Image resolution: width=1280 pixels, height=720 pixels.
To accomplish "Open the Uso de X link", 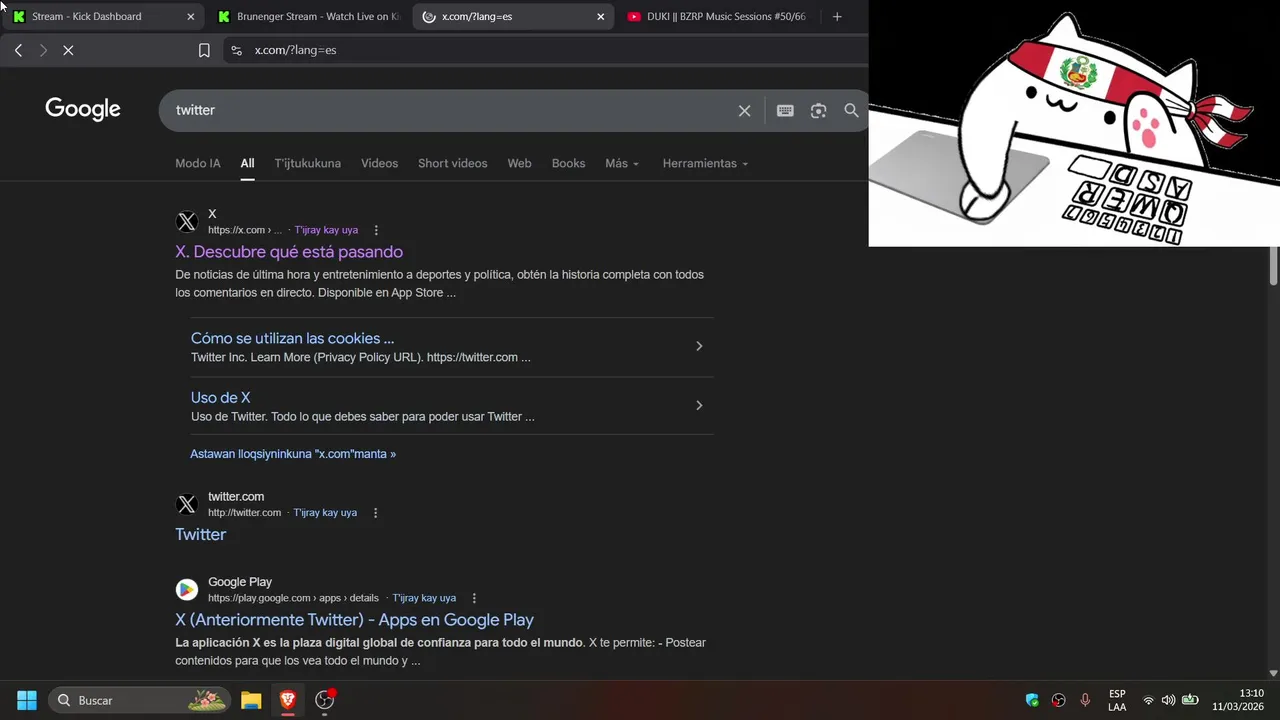I will (x=221, y=397).
